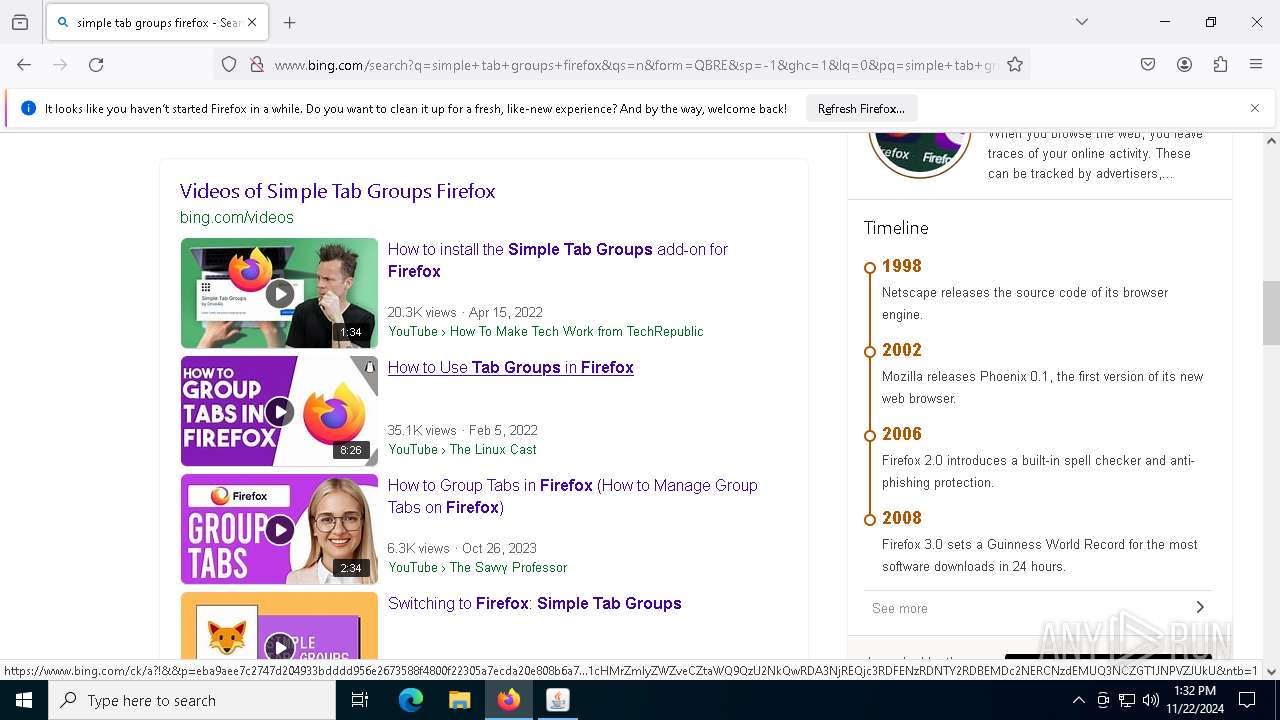1280x720 pixels.
Task: Open Switching to Firefox: Simple Tab Groups link
Action: (x=535, y=603)
